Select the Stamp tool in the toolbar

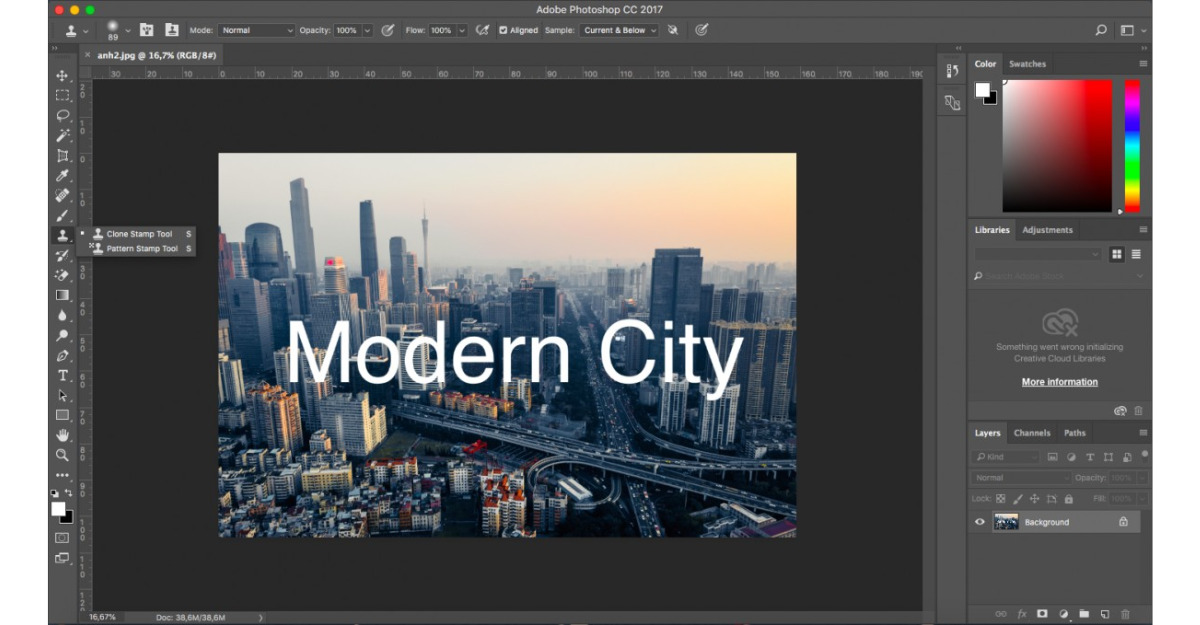tap(62, 236)
